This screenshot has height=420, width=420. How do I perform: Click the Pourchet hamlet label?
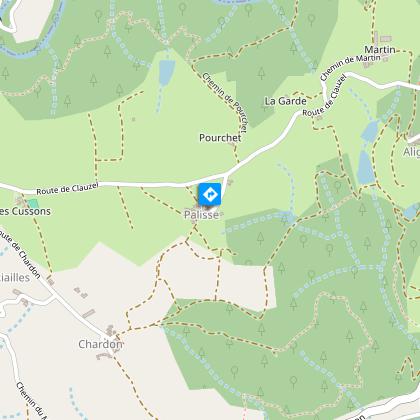coord(220,138)
